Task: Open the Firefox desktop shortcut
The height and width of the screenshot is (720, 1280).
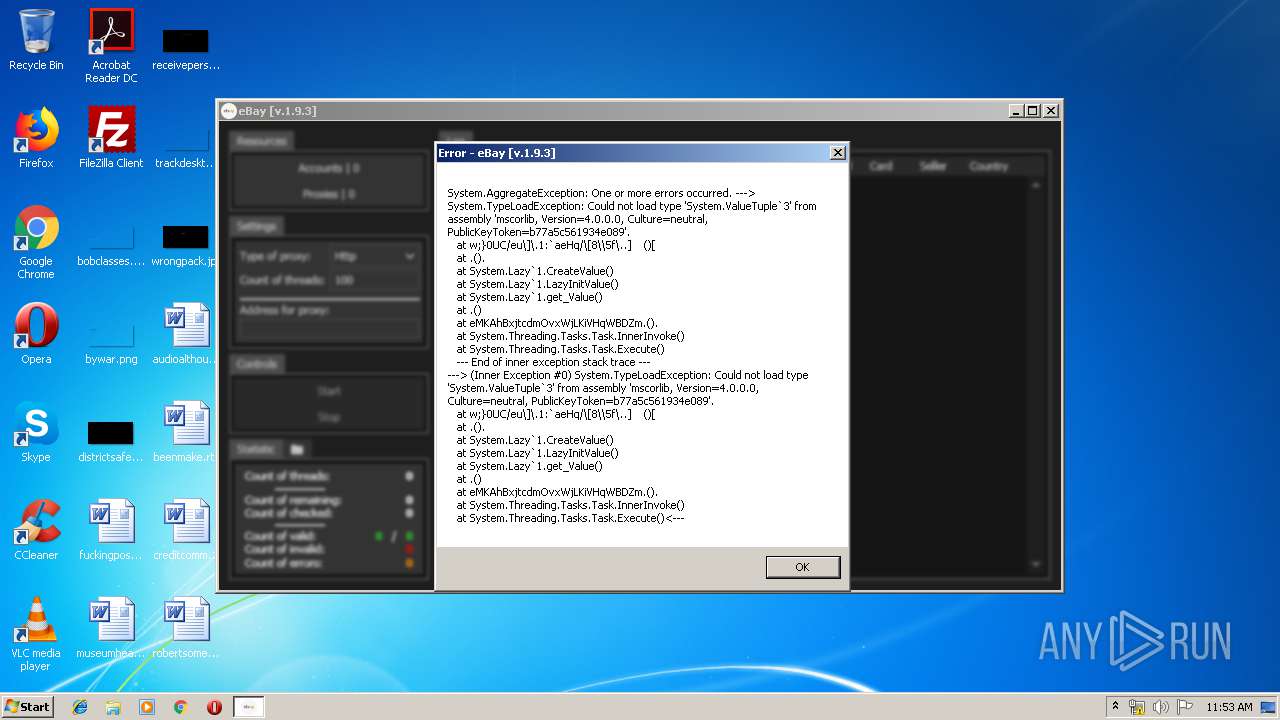Action: click(x=36, y=138)
